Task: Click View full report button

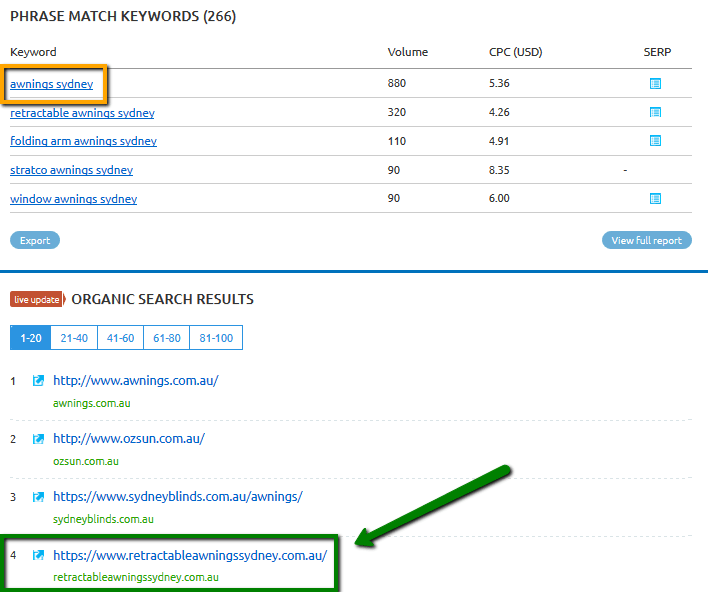Action: point(647,240)
